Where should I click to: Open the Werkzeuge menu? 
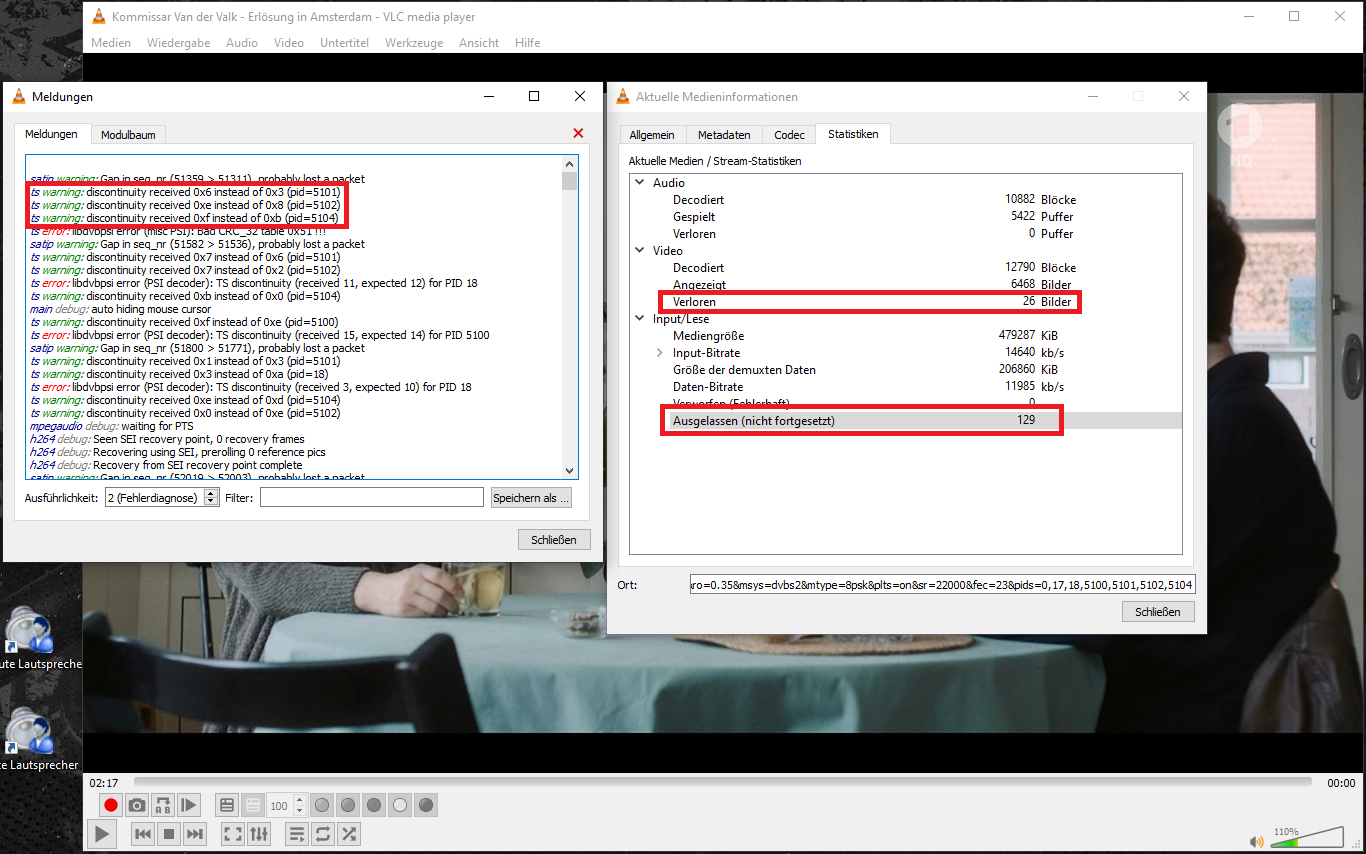point(414,43)
